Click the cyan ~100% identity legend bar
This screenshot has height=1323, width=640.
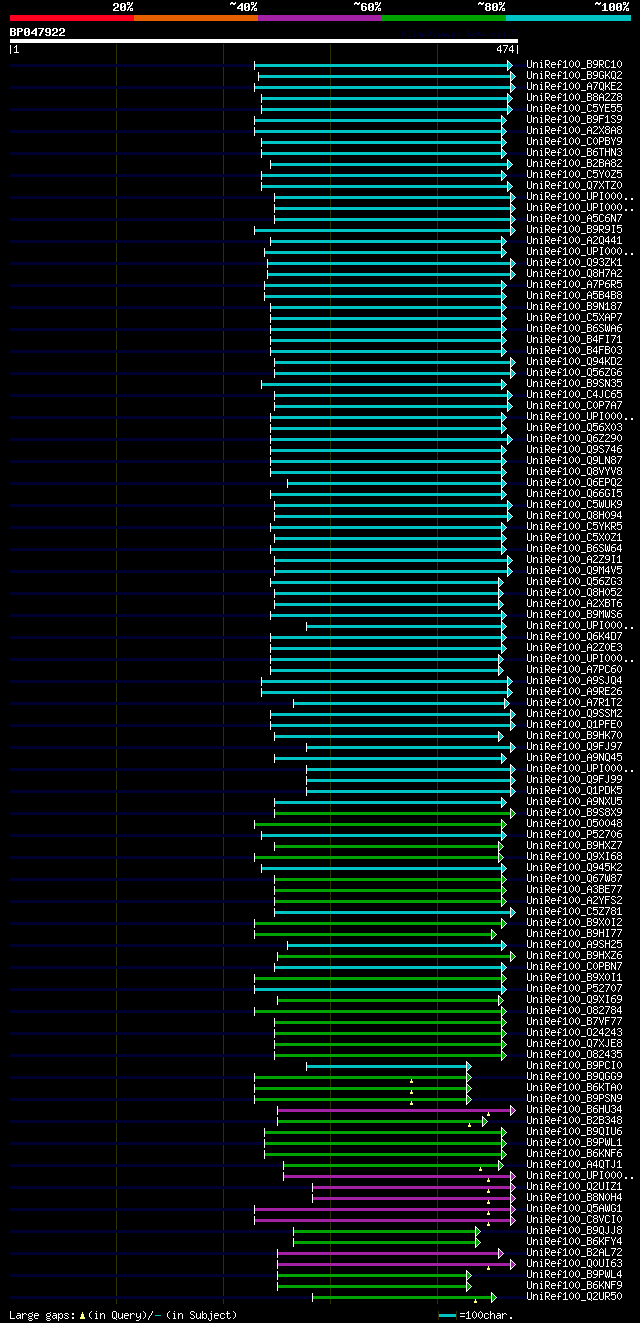pos(568,18)
